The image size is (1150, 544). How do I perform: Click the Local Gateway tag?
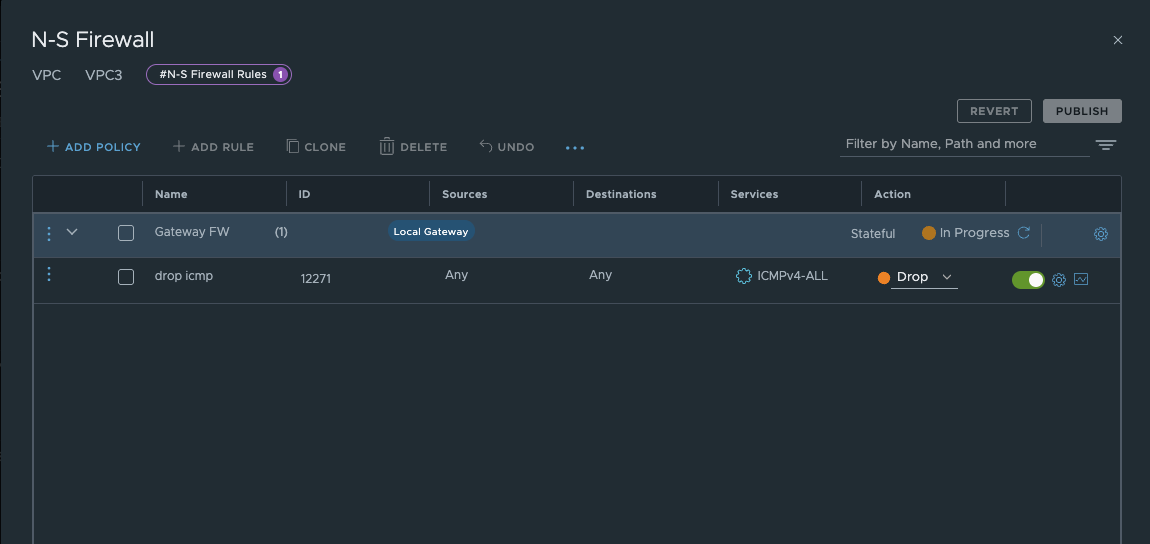pyautogui.click(x=431, y=231)
